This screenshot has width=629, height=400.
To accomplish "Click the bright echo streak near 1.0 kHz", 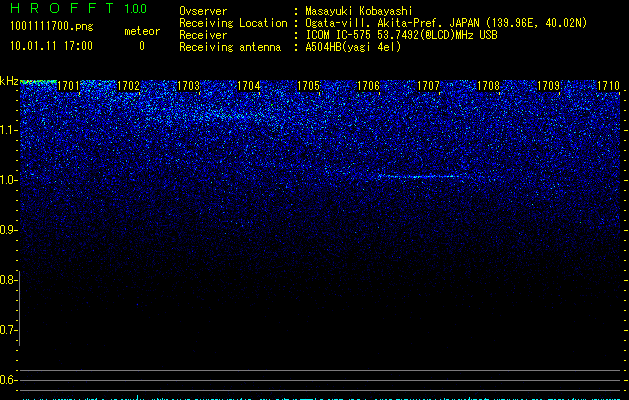I will tap(421, 176).
